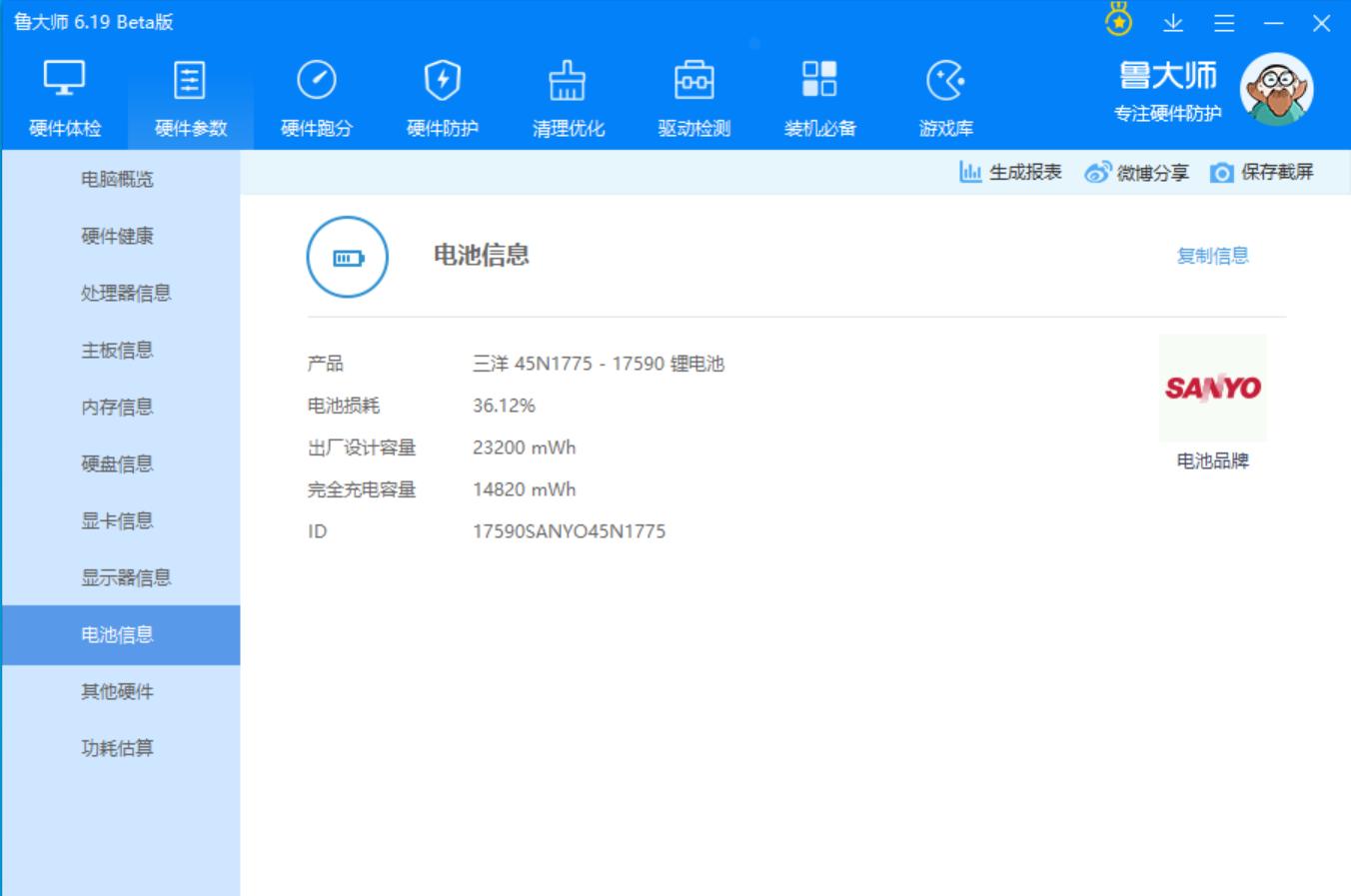1351x896 pixels.
Task: Click the SANYO battery brand logo
Action: click(1211, 389)
